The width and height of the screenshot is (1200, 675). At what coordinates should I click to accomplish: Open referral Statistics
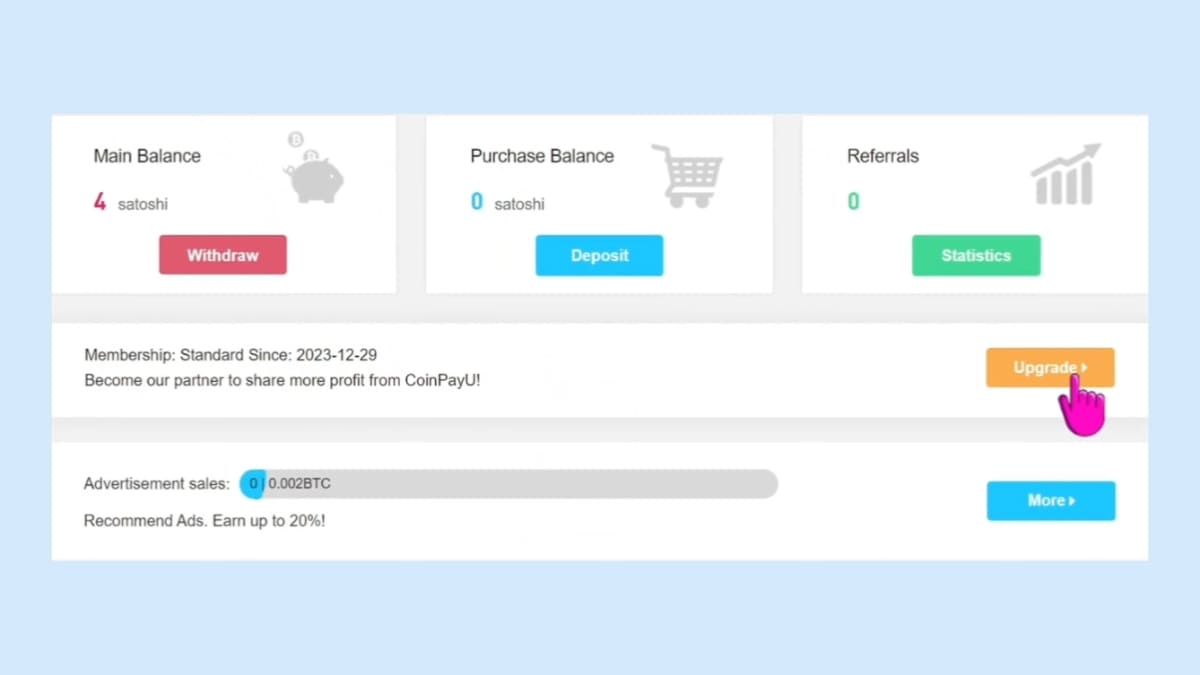point(976,255)
